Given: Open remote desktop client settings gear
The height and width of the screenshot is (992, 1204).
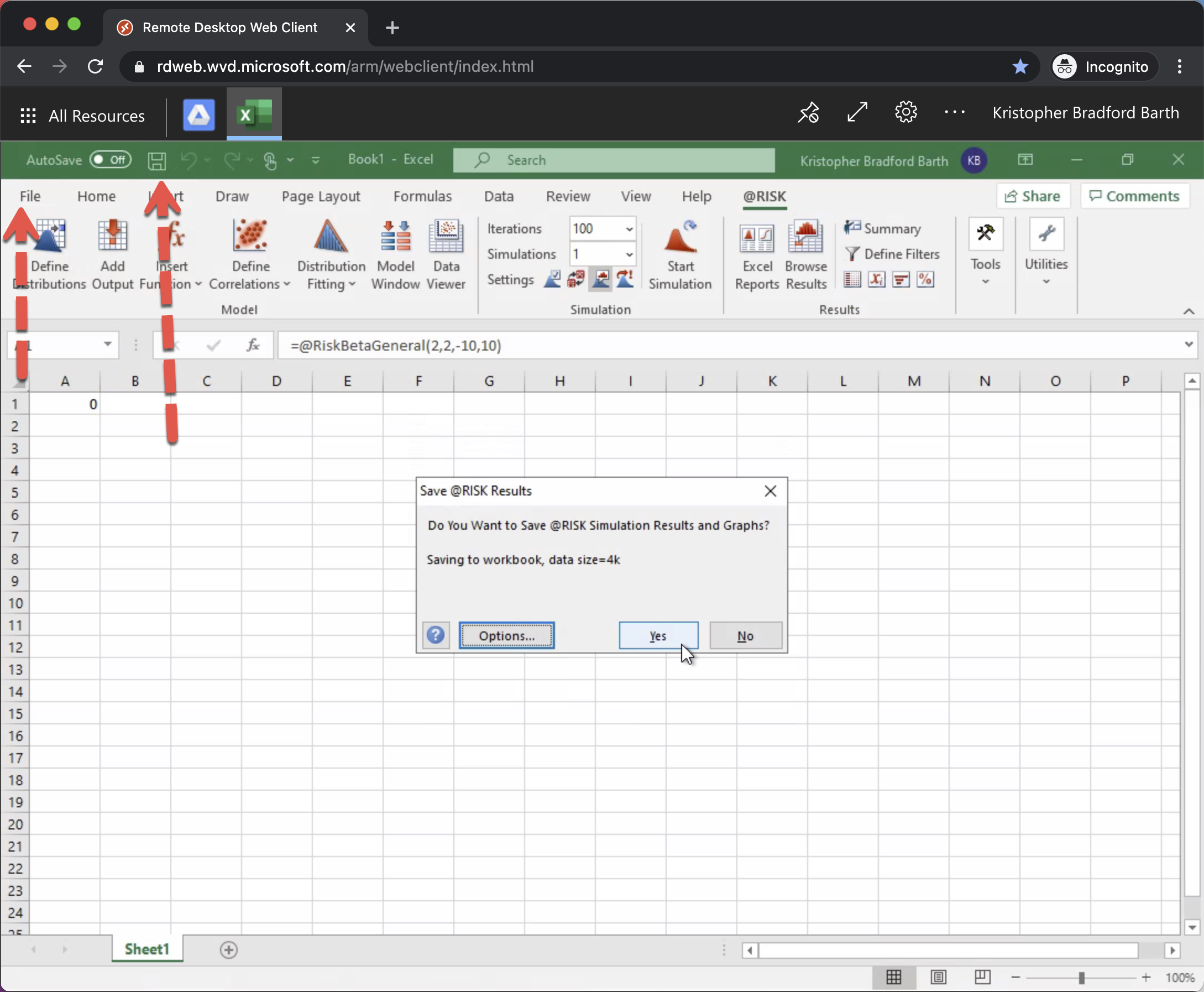Looking at the screenshot, I should click(x=906, y=112).
